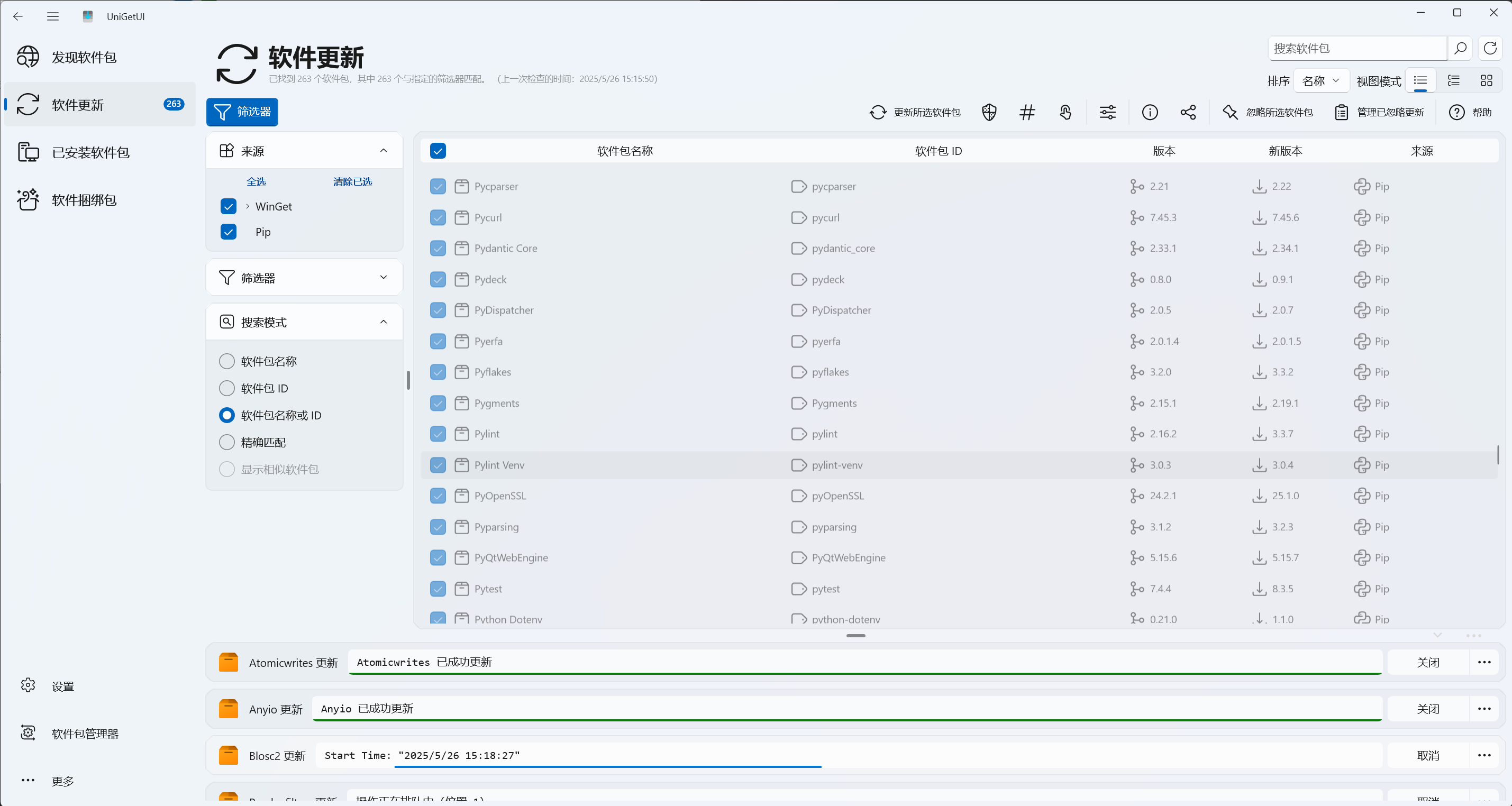The width and height of the screenshot is (1512, 806).
Task: Click the interactive update hand icon
Action: pos(1065,112)
